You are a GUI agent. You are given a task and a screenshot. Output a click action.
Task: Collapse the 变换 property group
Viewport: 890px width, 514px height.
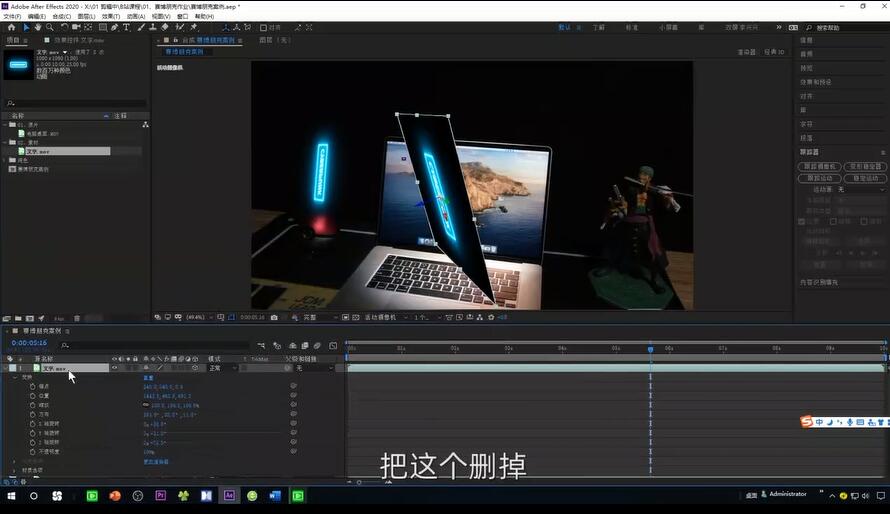pyautogui.click(x=16, y=377)
